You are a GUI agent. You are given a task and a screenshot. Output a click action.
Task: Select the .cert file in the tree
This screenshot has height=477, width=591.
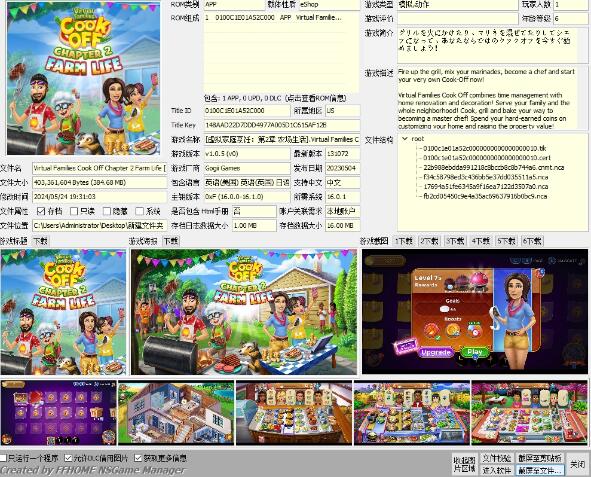click(x=487, y=158)
